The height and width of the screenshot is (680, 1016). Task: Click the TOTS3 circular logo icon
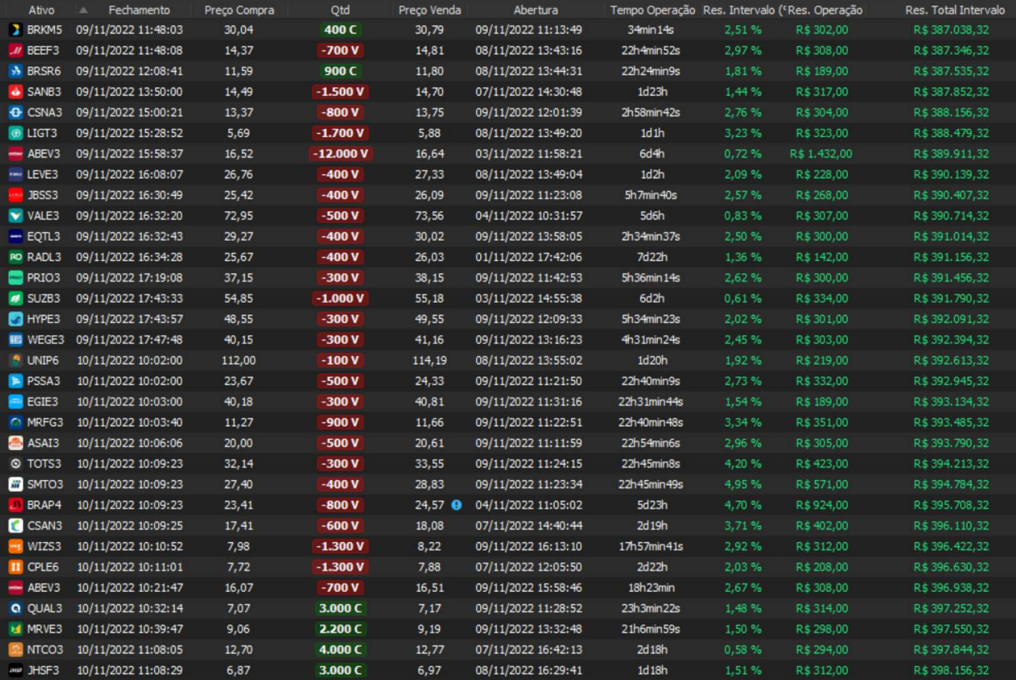(15, 464)
